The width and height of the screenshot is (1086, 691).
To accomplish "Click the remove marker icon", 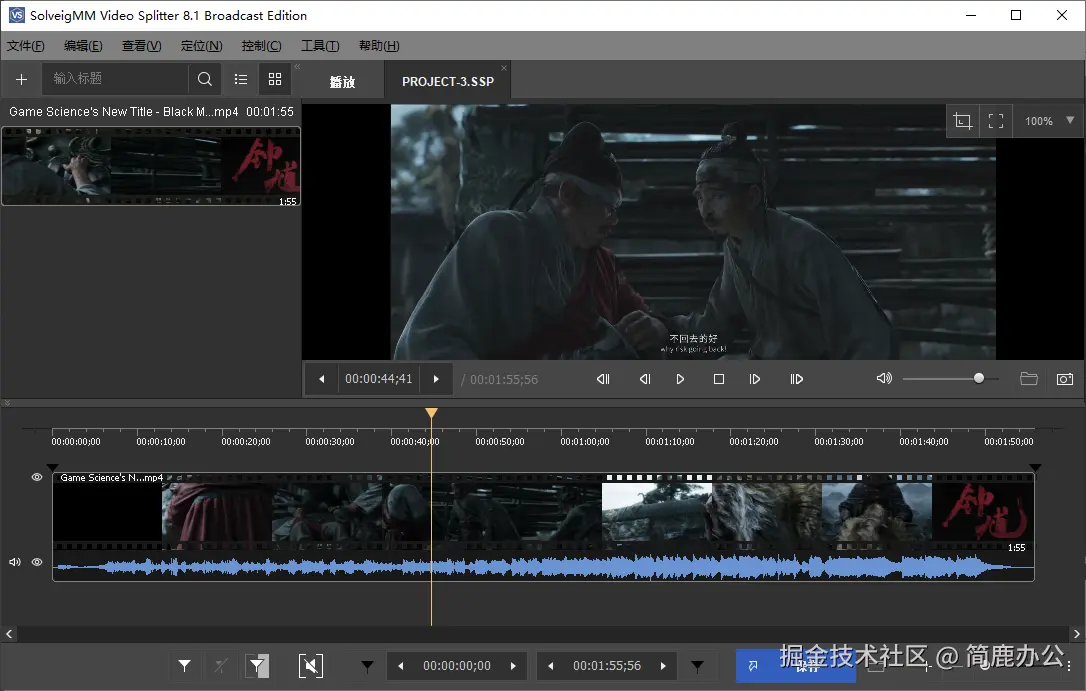I will [x=221, y=666].
